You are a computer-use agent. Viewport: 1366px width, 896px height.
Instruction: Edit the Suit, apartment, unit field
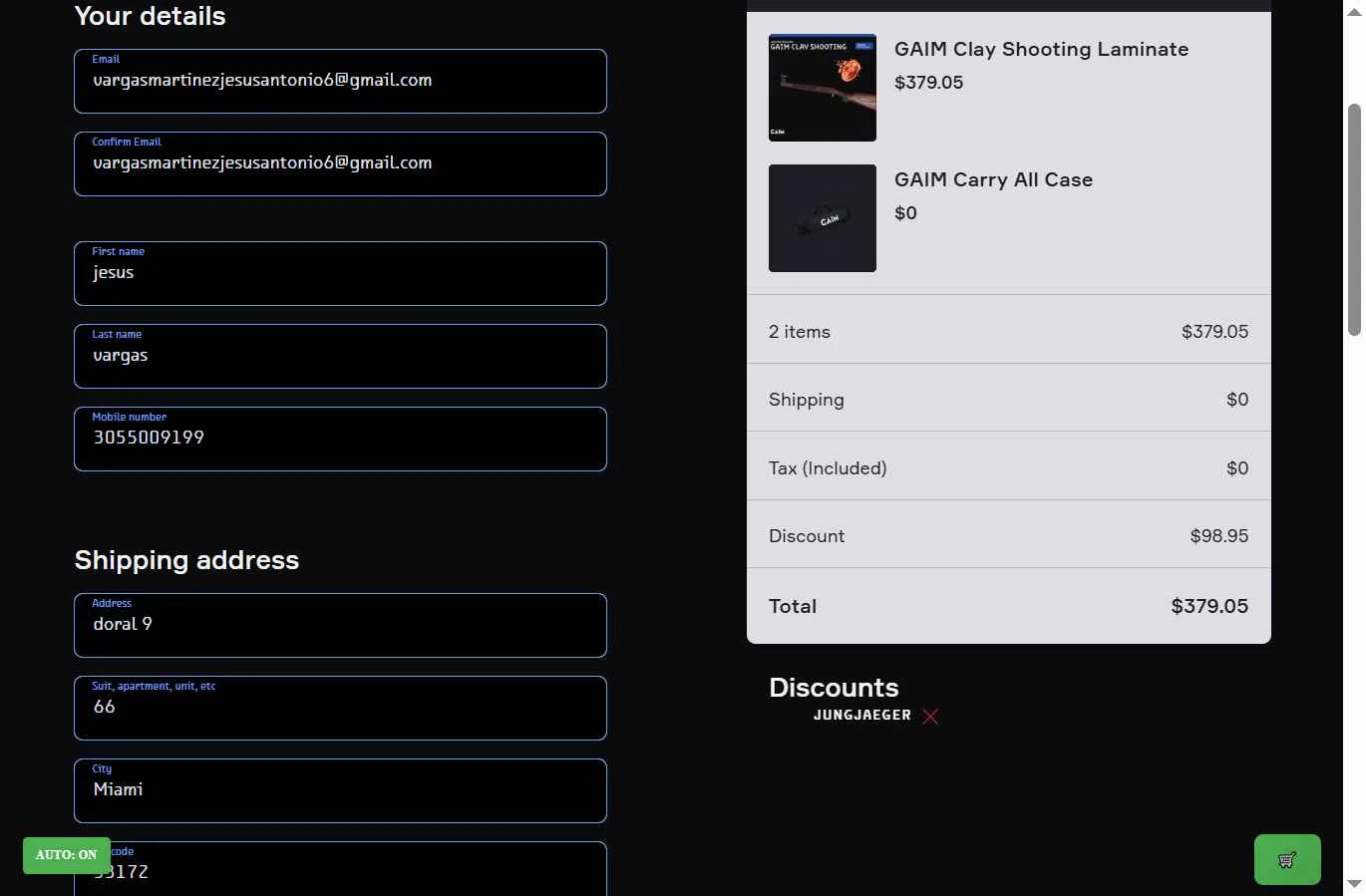click(340, 708)
